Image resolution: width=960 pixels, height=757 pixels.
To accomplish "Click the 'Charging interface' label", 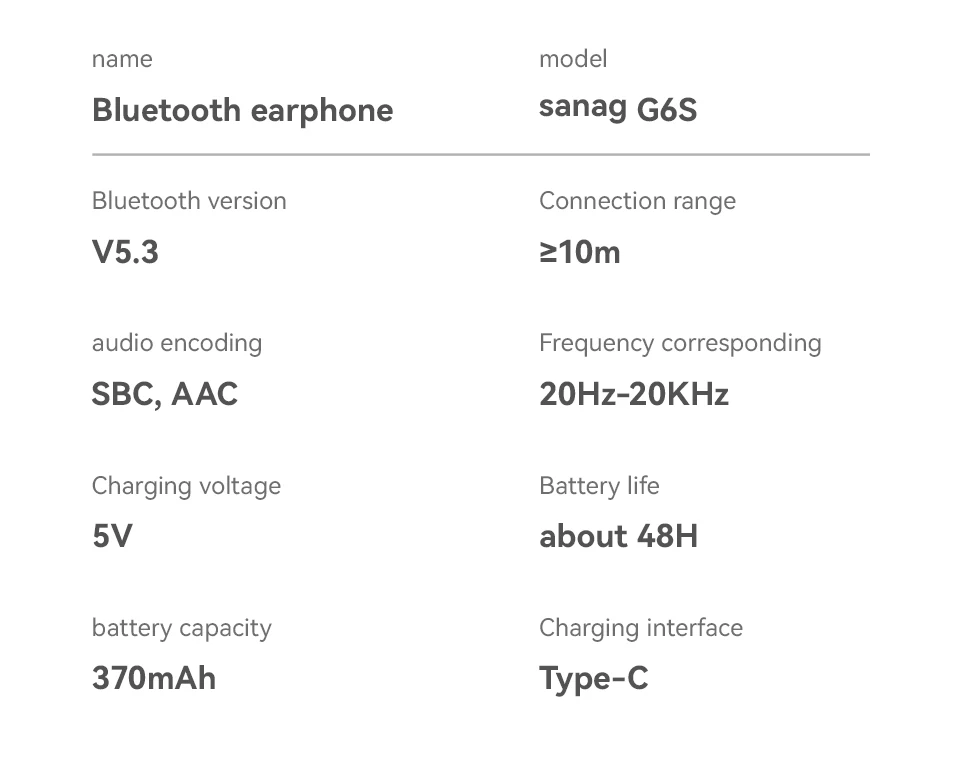I will (x=640, y=628).
